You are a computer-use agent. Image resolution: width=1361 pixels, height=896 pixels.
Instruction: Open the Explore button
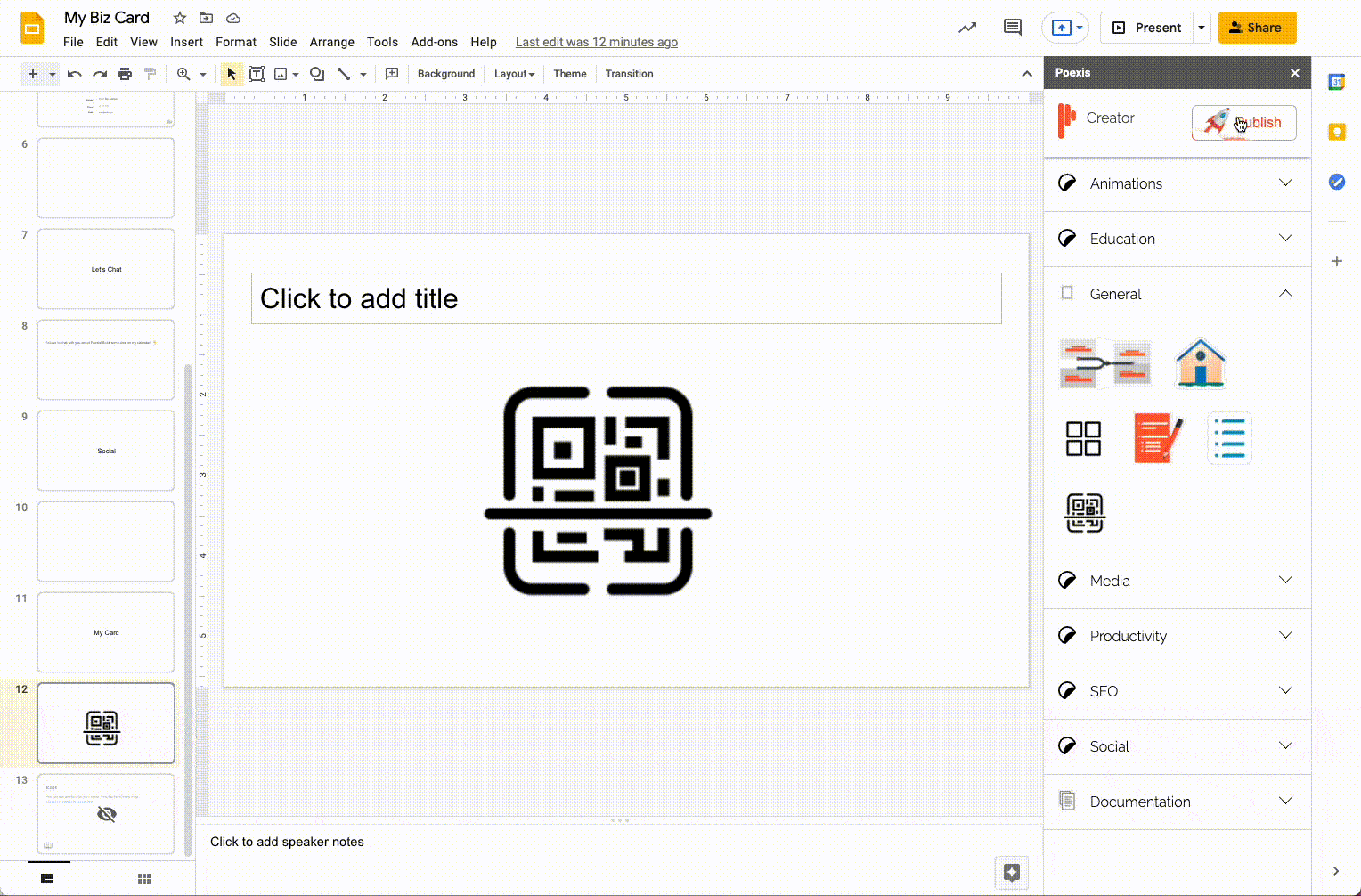pos(1012,873)
